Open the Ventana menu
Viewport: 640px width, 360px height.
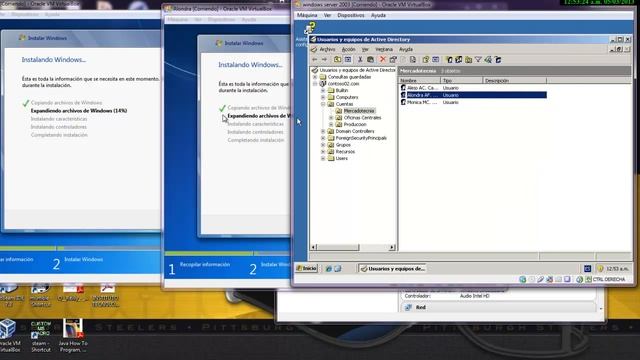384,49
